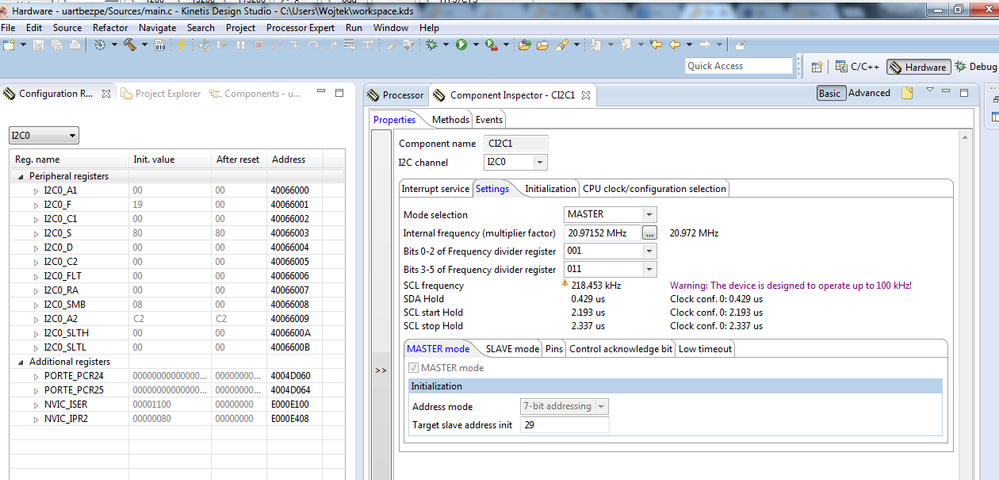Open the I2C0 peripheral dropdown
This screenshot has width=999, height=480.
(x=43, y=136)
